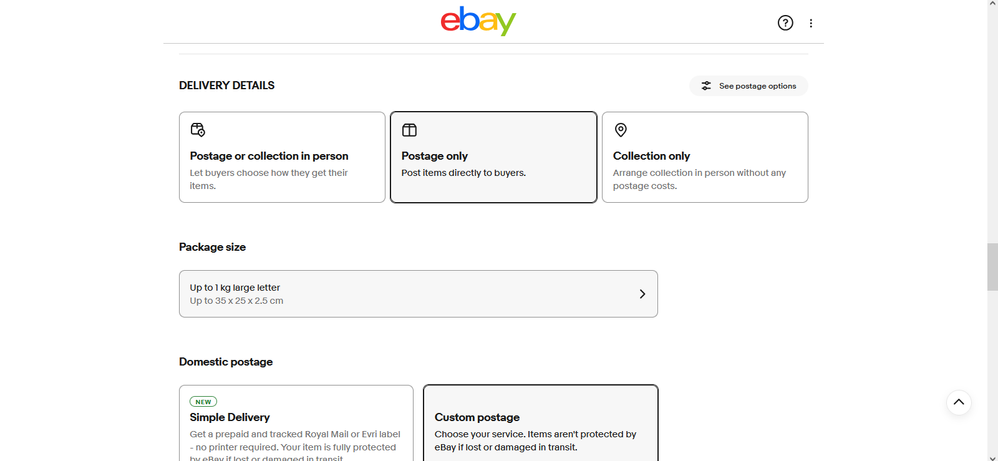Open the three-dot more options menu
The image size is (998, 461).
tap(811, 23)
